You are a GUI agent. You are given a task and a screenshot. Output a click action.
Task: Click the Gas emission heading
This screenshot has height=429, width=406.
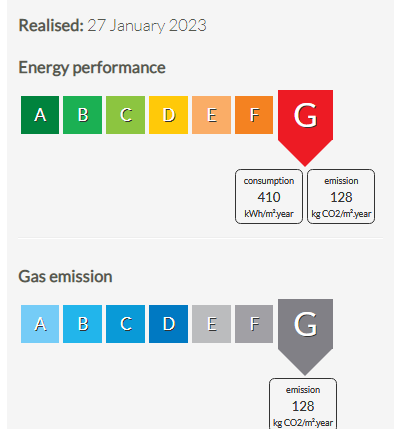(x=65, y=277)
